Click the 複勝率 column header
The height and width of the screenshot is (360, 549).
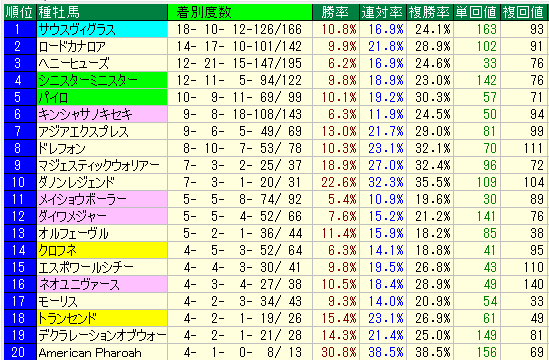[x=430, y=13]
